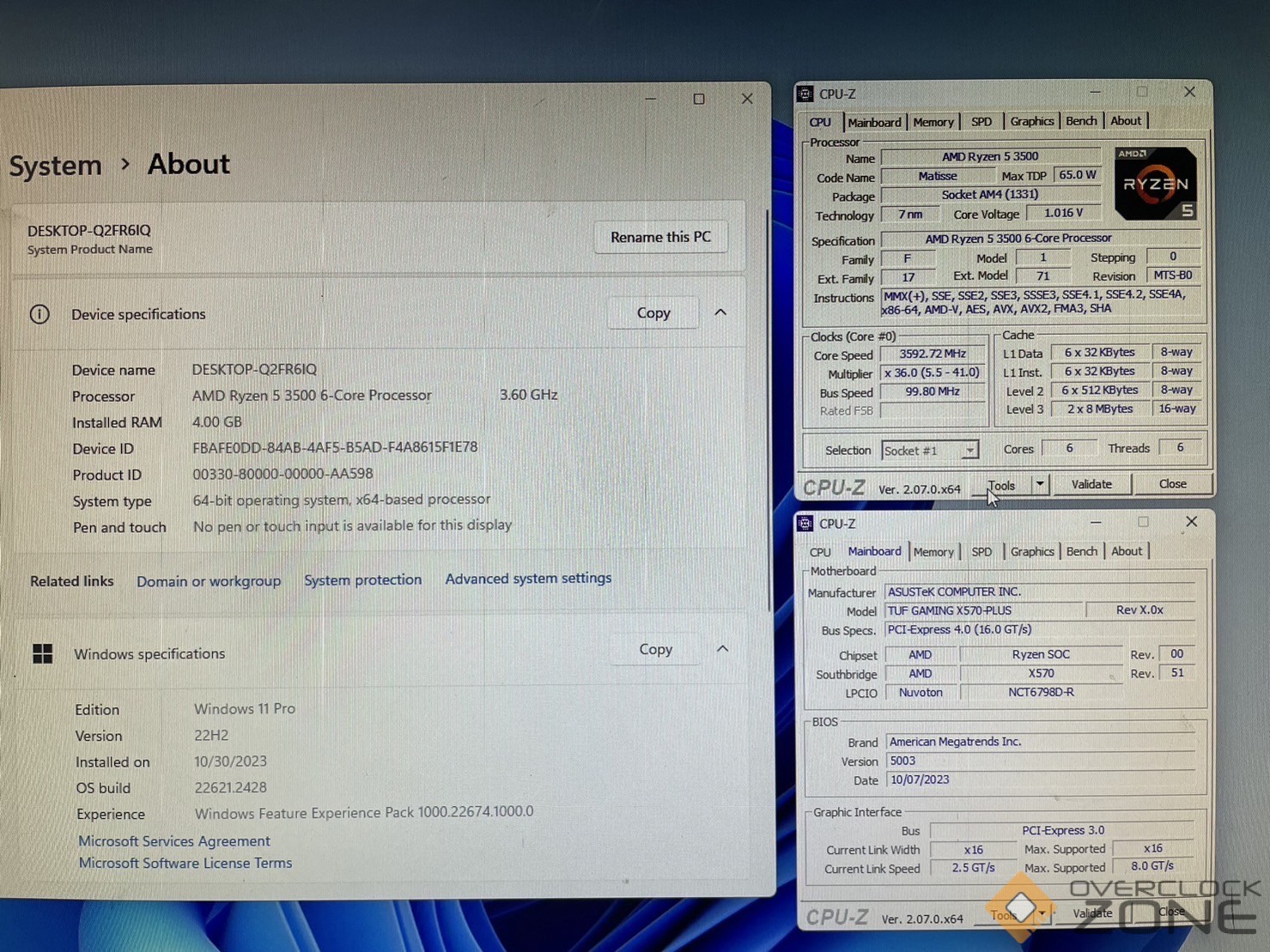Click Rename this PC button
Image resolution: width=1270 pixels, height=952 pixels.
coord(660,237)
